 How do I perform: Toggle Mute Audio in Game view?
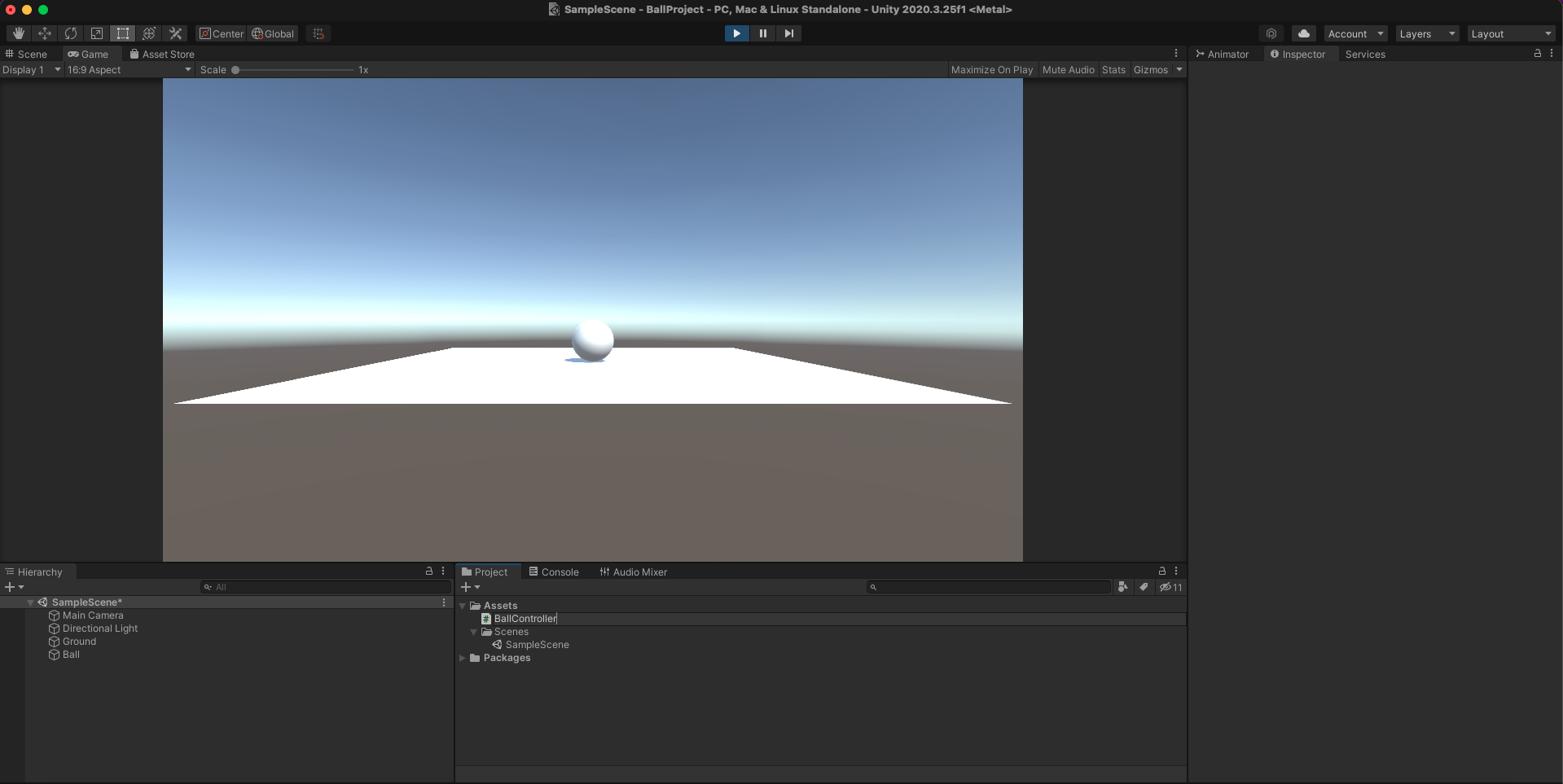coord(1068,70)
